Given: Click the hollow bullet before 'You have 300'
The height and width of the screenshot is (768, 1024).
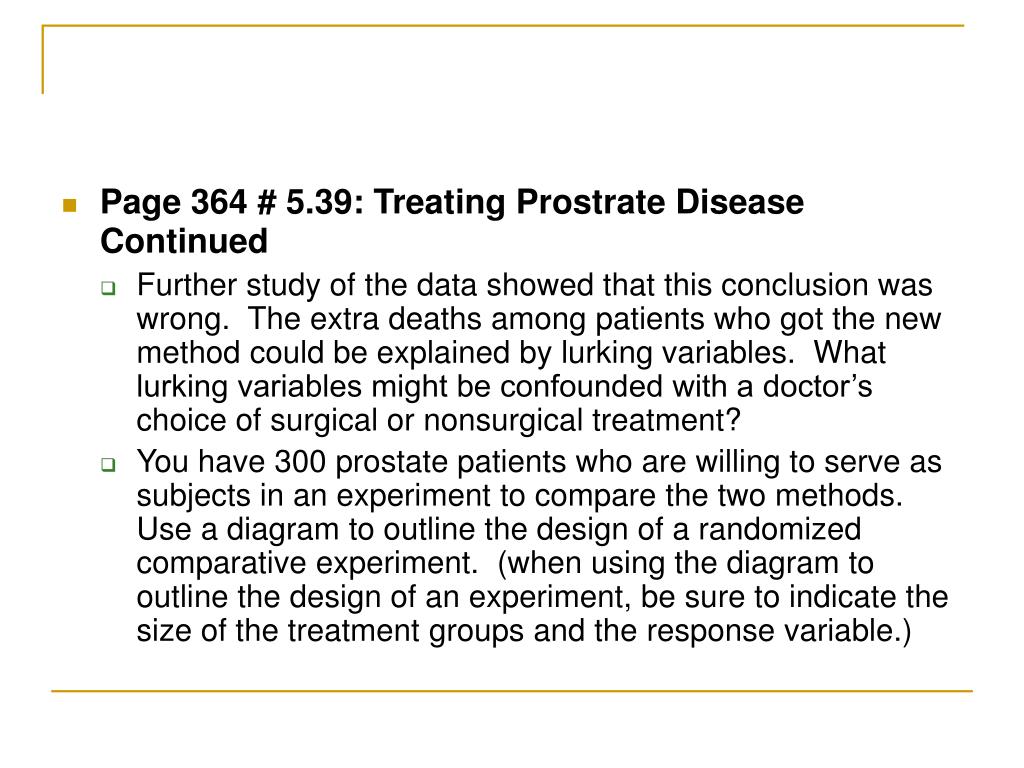Looking at the screenshot, I should 108,465.
